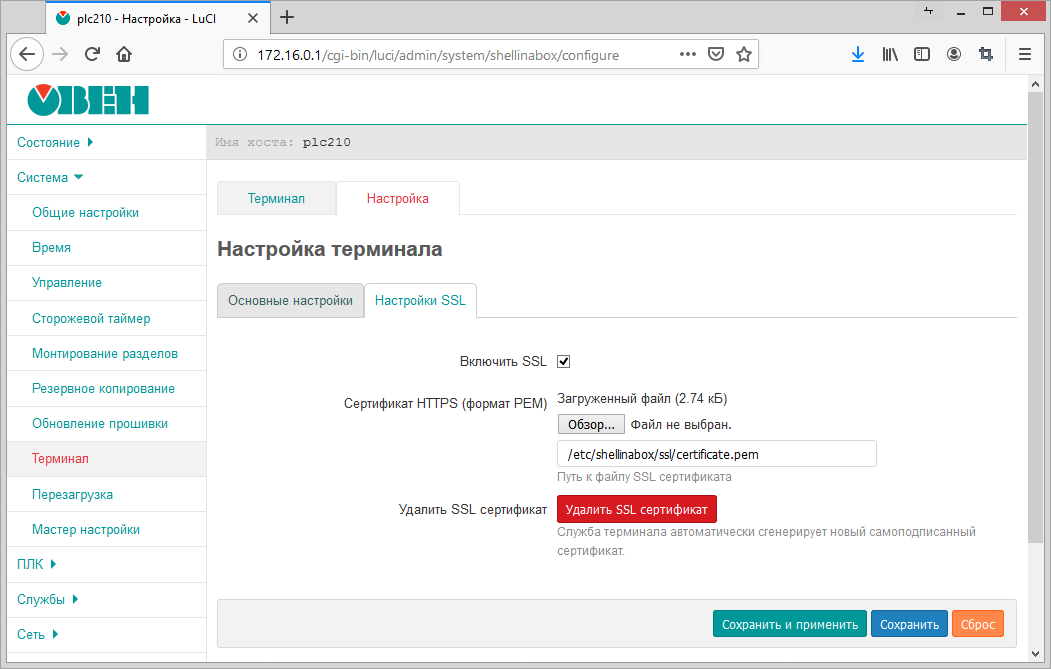Expand the Службы sidebar section

[47, 599]
